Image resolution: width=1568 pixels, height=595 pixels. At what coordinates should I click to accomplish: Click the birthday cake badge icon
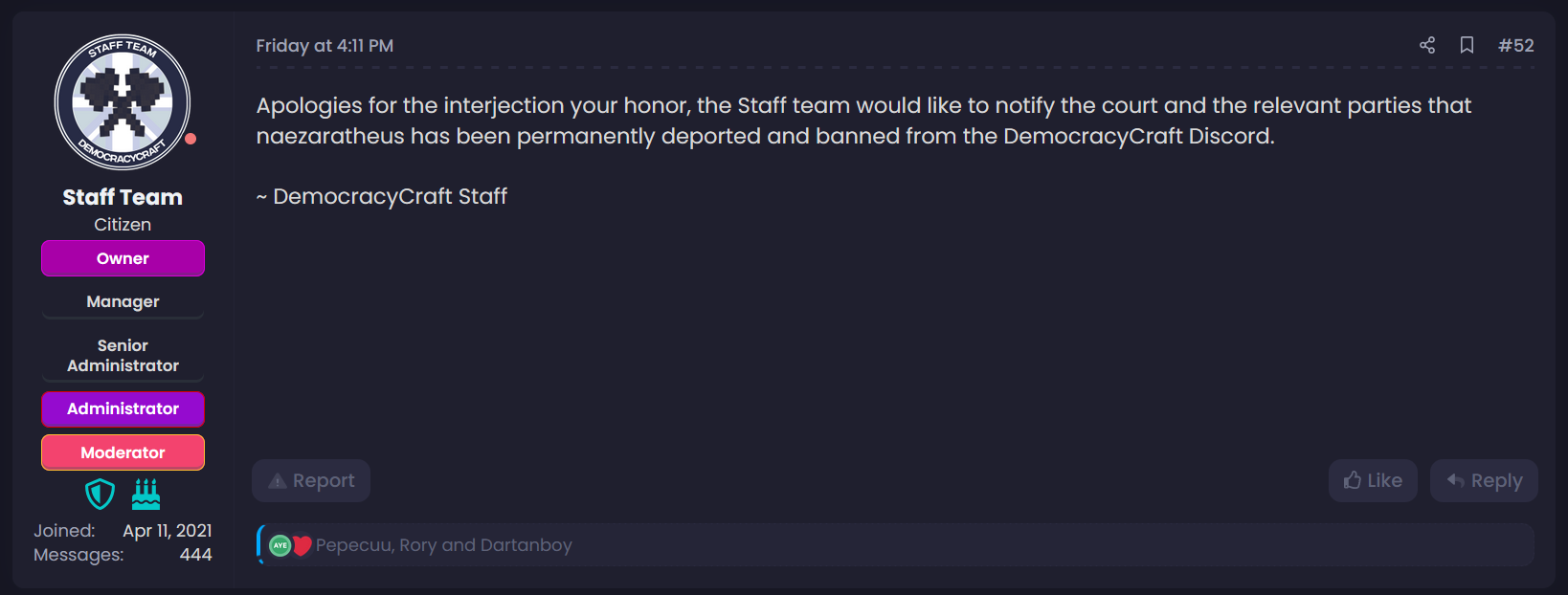coord(146,495)
